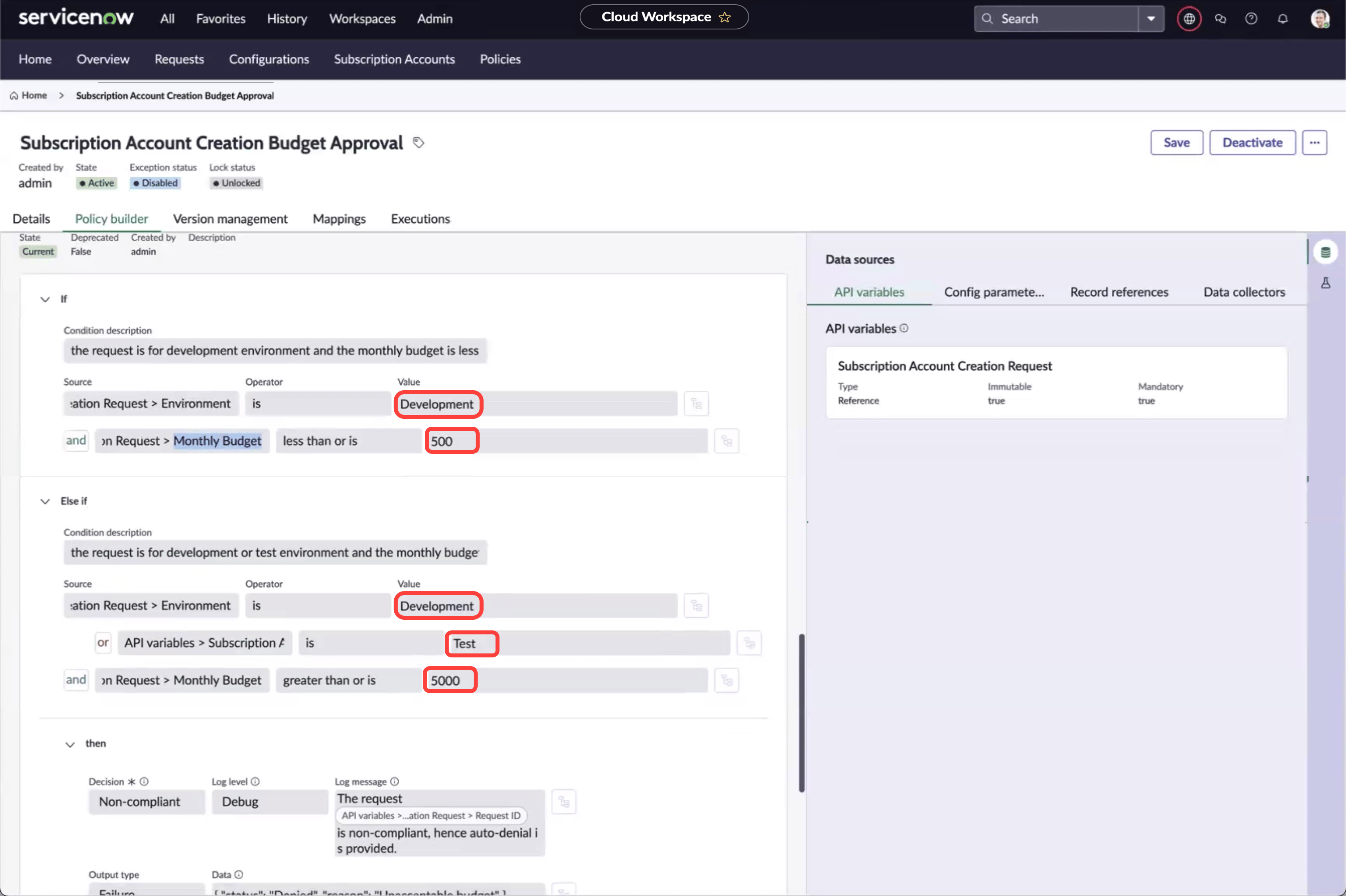Click the Home breadcrumb house icon
Image resolution: width=1346 pixels, height=896 pixels.
[14, 95]
